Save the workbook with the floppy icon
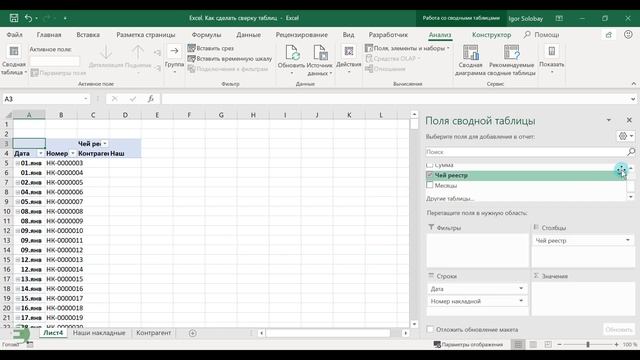Screen dimensions: 640x360 click(14, 18)
